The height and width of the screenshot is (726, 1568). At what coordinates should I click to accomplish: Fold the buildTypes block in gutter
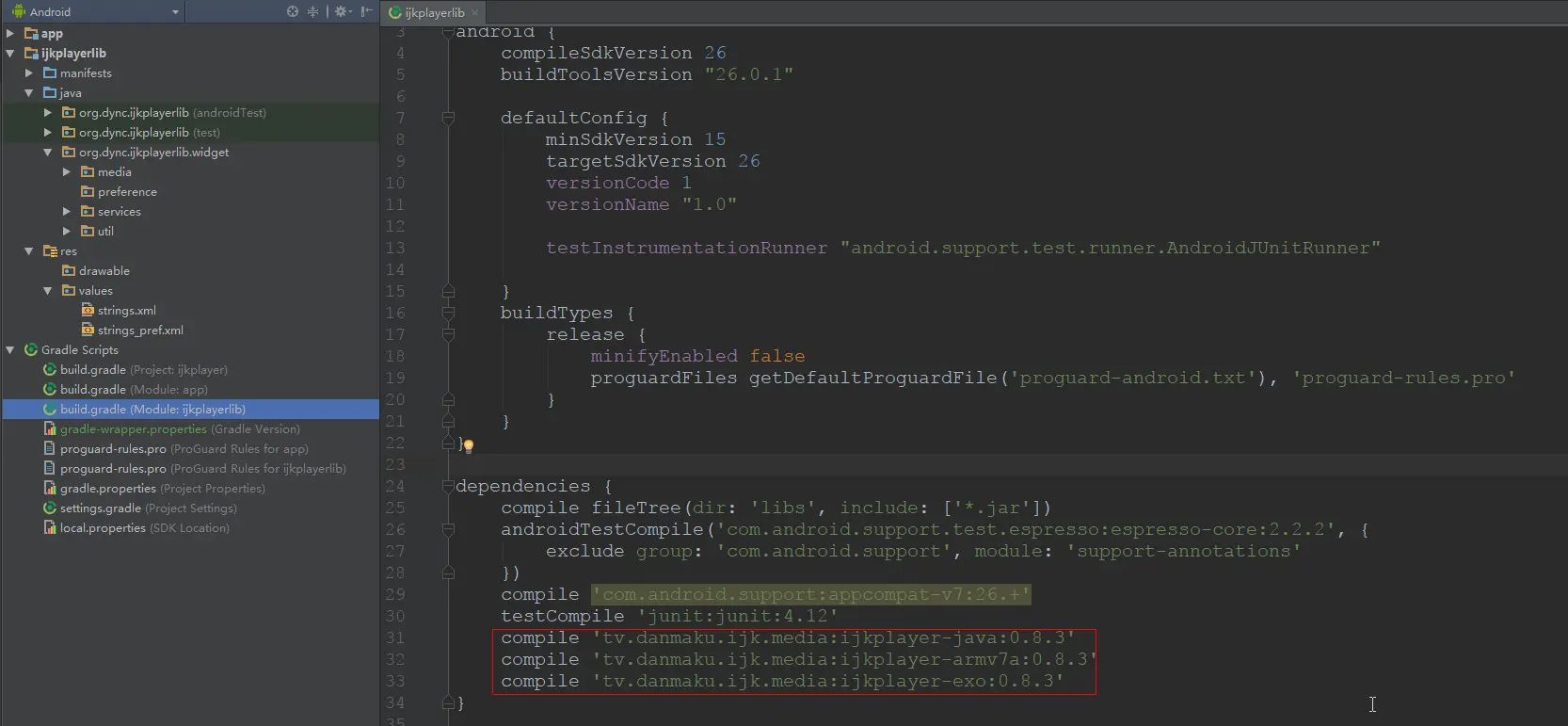tap(448, 313)
